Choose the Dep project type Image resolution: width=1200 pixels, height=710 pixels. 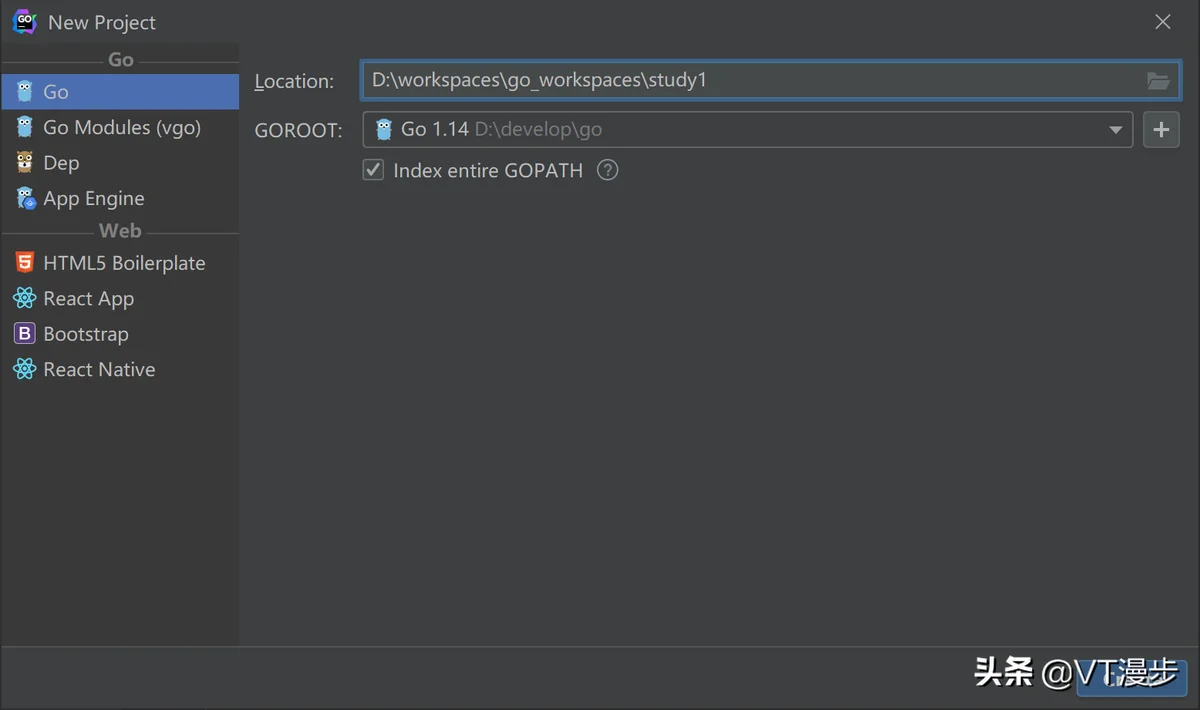click(120, 163)
